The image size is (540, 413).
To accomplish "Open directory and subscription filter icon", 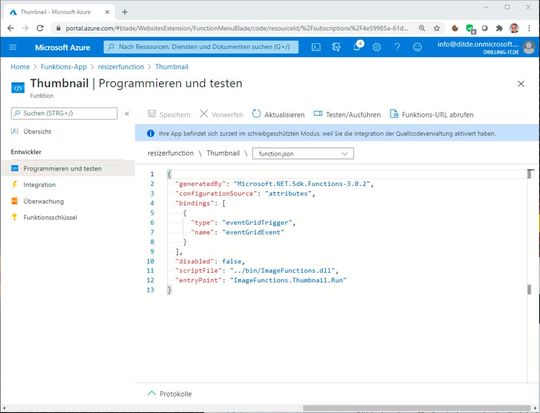I will click(336, 47).
